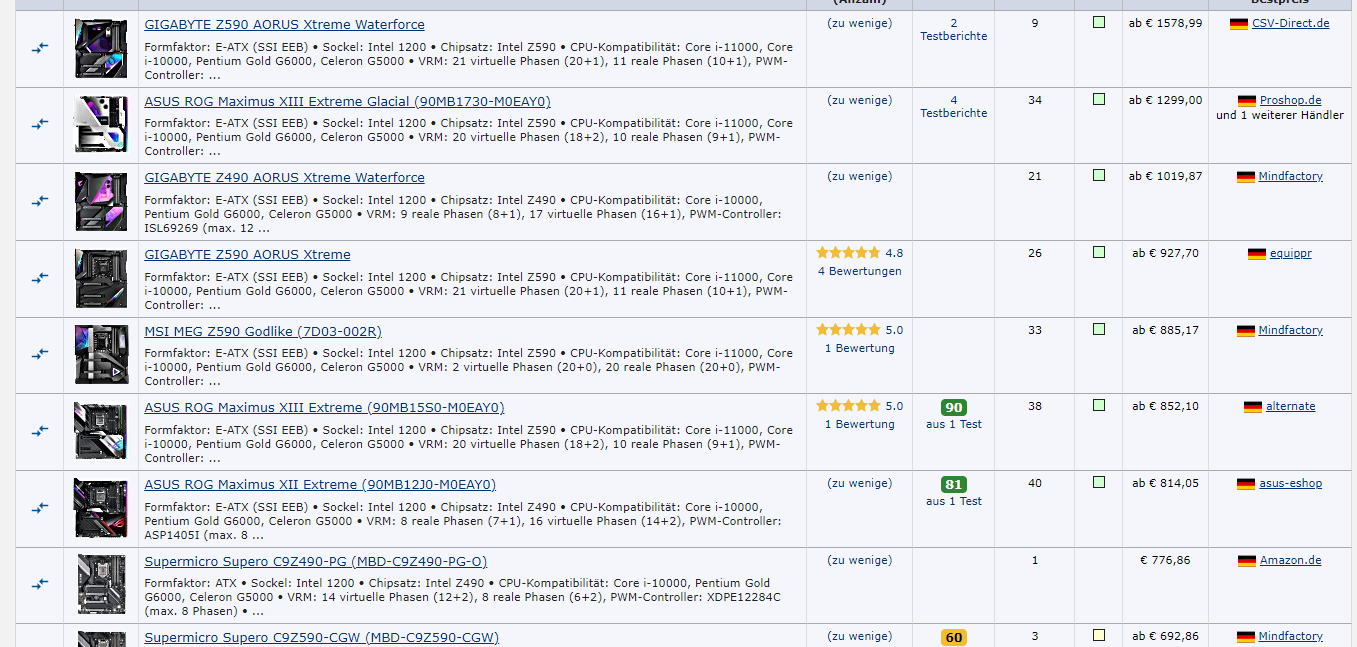This screenshot has height=647, width=1357.
Task: Click compare arrows icon for ASUS Maximus XIII Extreme Glacial
Action: click(40, 124)
